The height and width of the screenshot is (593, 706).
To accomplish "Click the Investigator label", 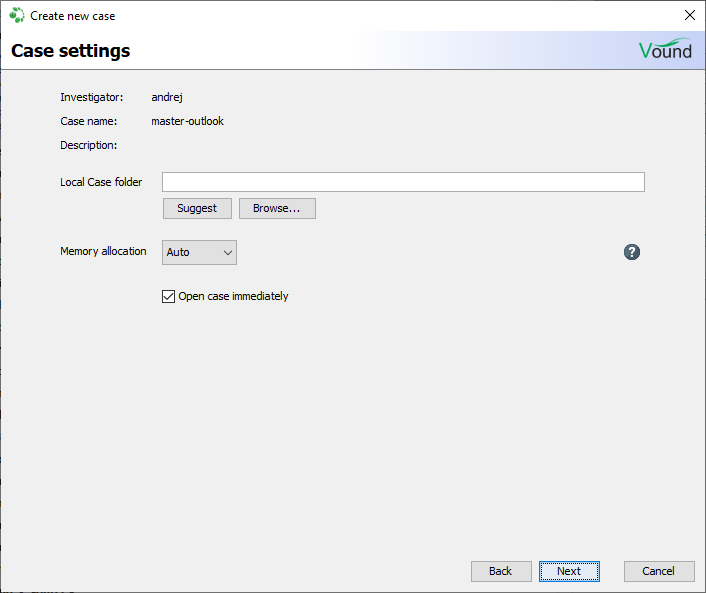I will click(91, 97).
